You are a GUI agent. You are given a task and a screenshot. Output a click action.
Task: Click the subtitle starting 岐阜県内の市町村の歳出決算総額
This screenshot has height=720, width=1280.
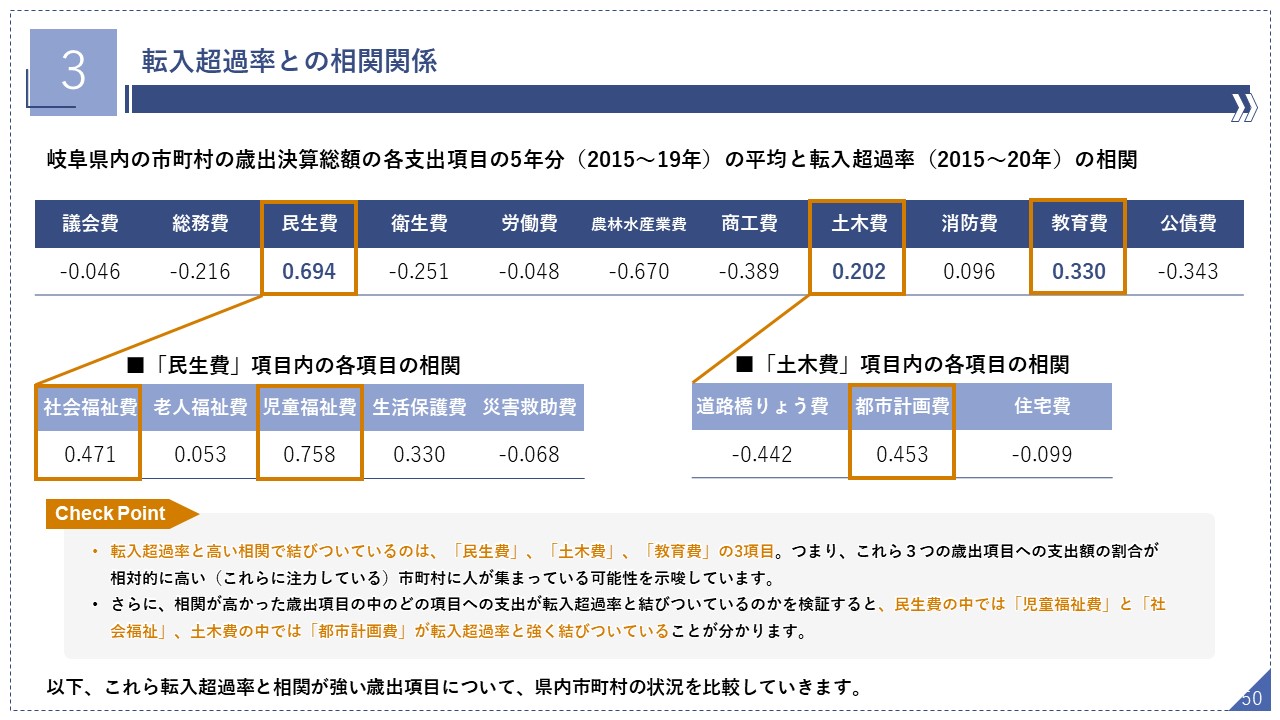[x=592, y=159]
